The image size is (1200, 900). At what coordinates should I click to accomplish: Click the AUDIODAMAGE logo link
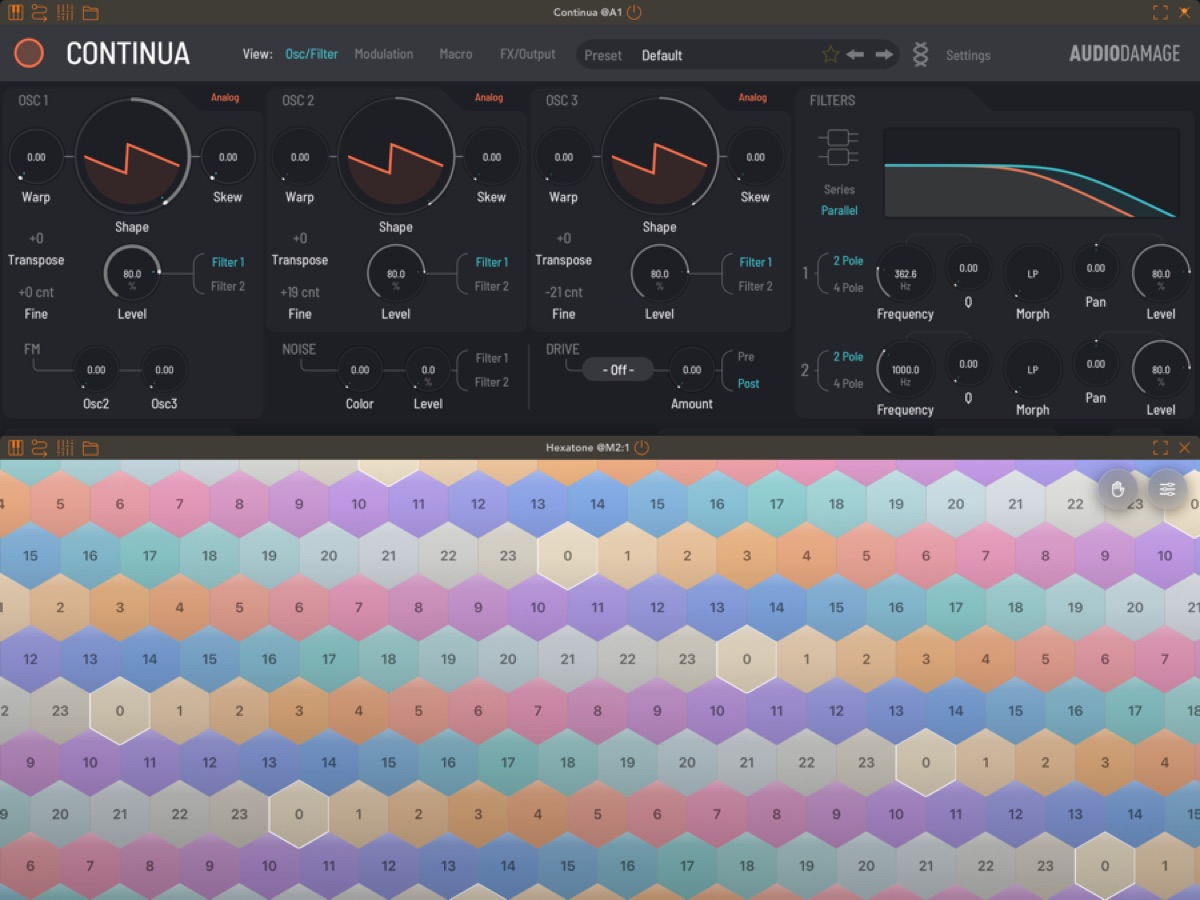[1125, 54]
